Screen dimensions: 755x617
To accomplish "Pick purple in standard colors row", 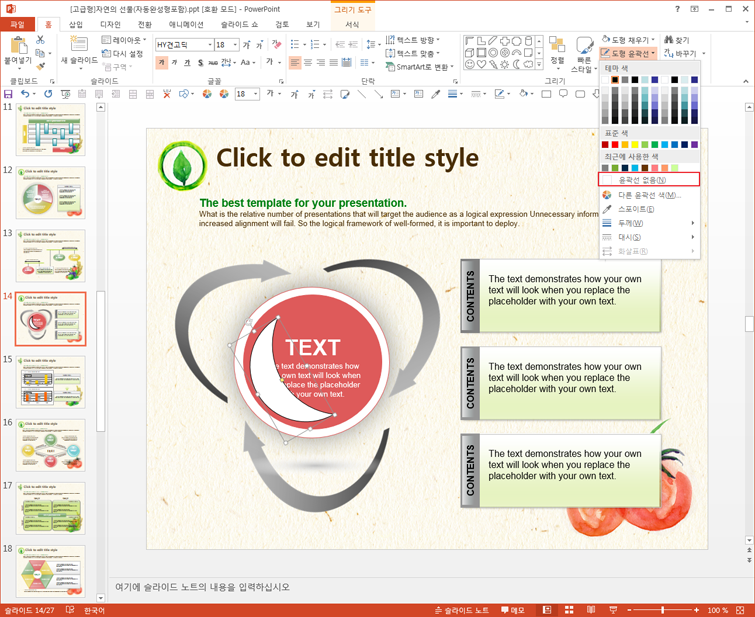I will coord(694,144).
